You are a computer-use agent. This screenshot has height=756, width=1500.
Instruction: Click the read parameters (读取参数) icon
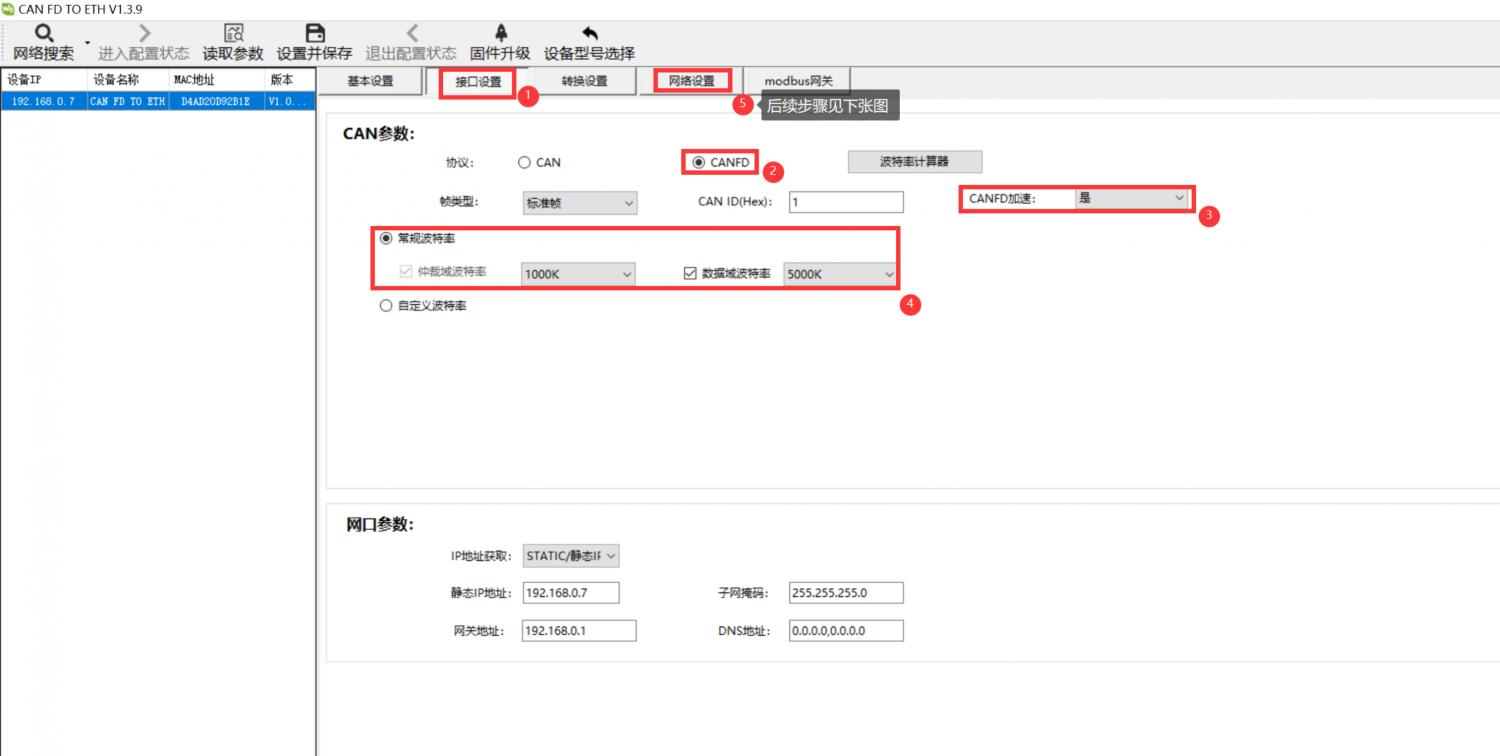pyautogui.click(x=233, y=34)
